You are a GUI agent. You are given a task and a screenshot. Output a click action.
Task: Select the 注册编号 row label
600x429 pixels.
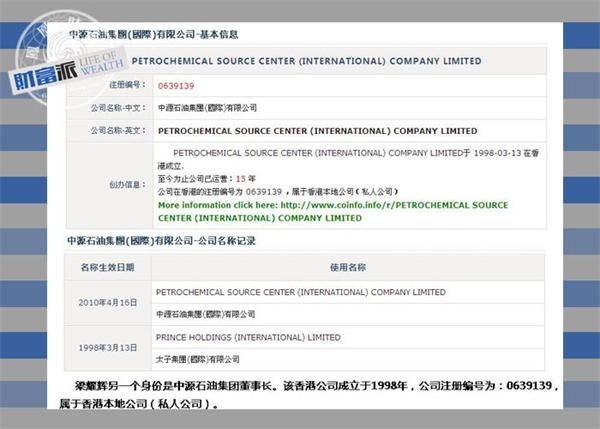[127, 86]
